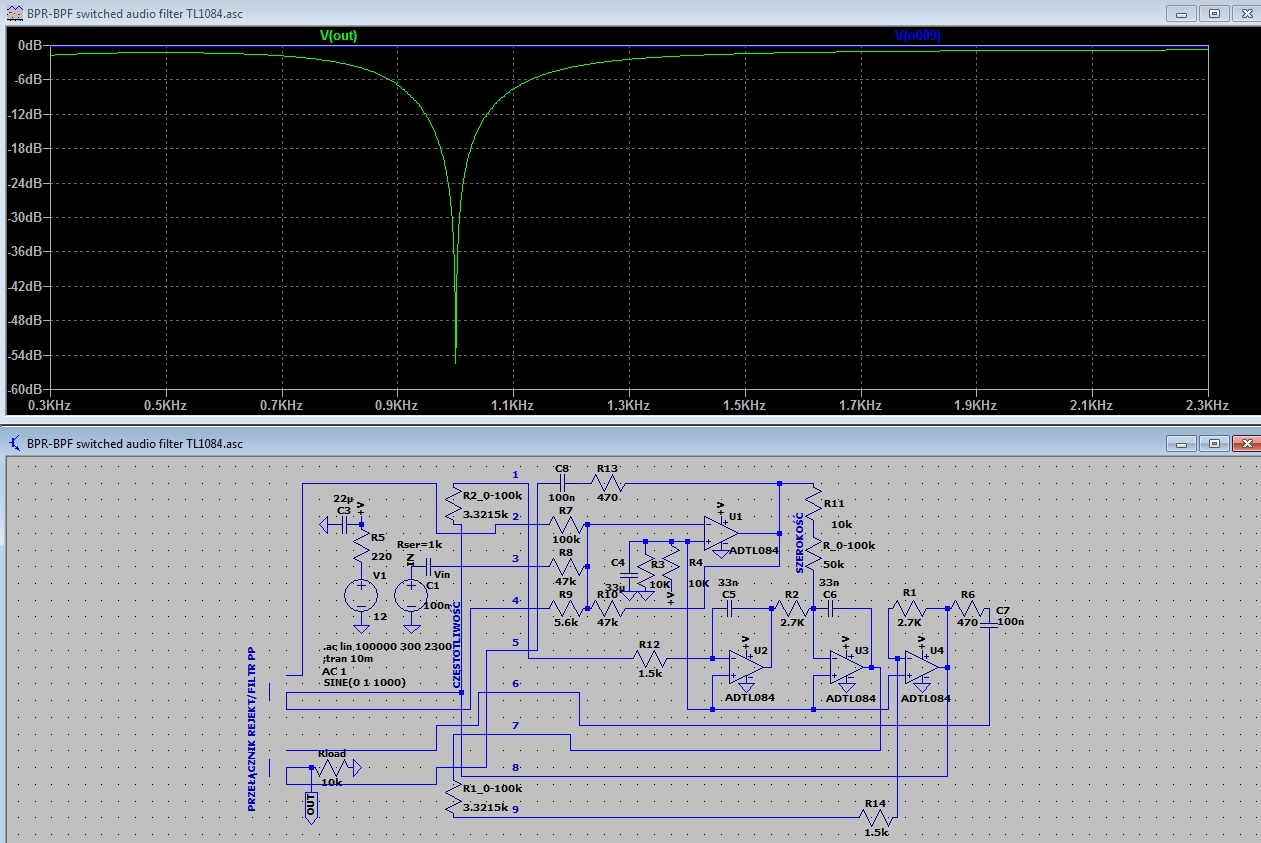
Task: Close the schematic window
Action: 1246,443
